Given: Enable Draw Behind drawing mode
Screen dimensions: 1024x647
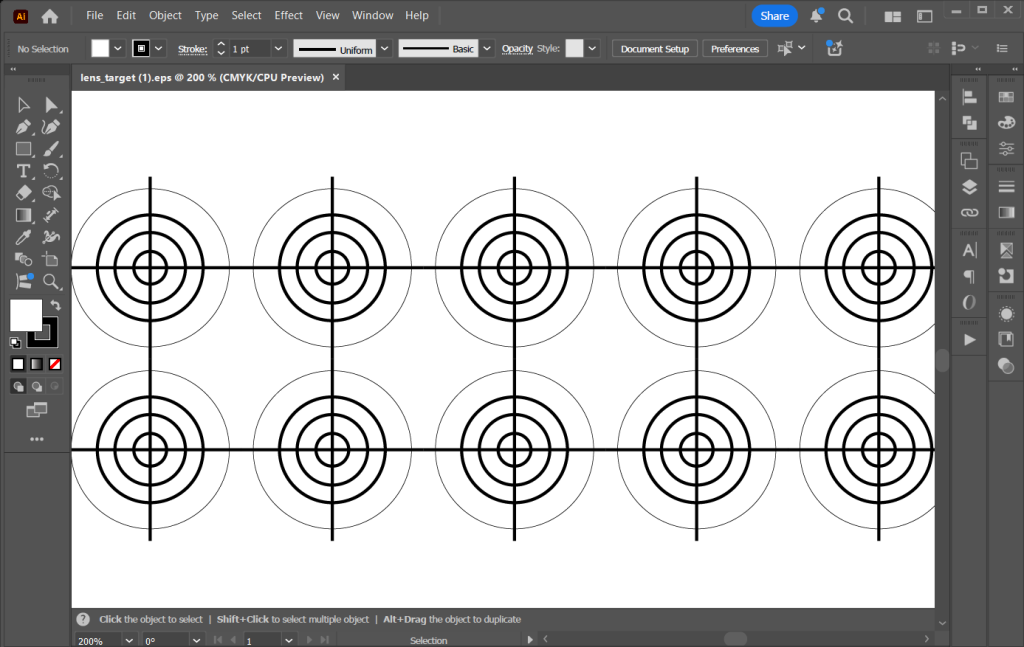Looking at the screenshot, I should [x=35, y=386].
